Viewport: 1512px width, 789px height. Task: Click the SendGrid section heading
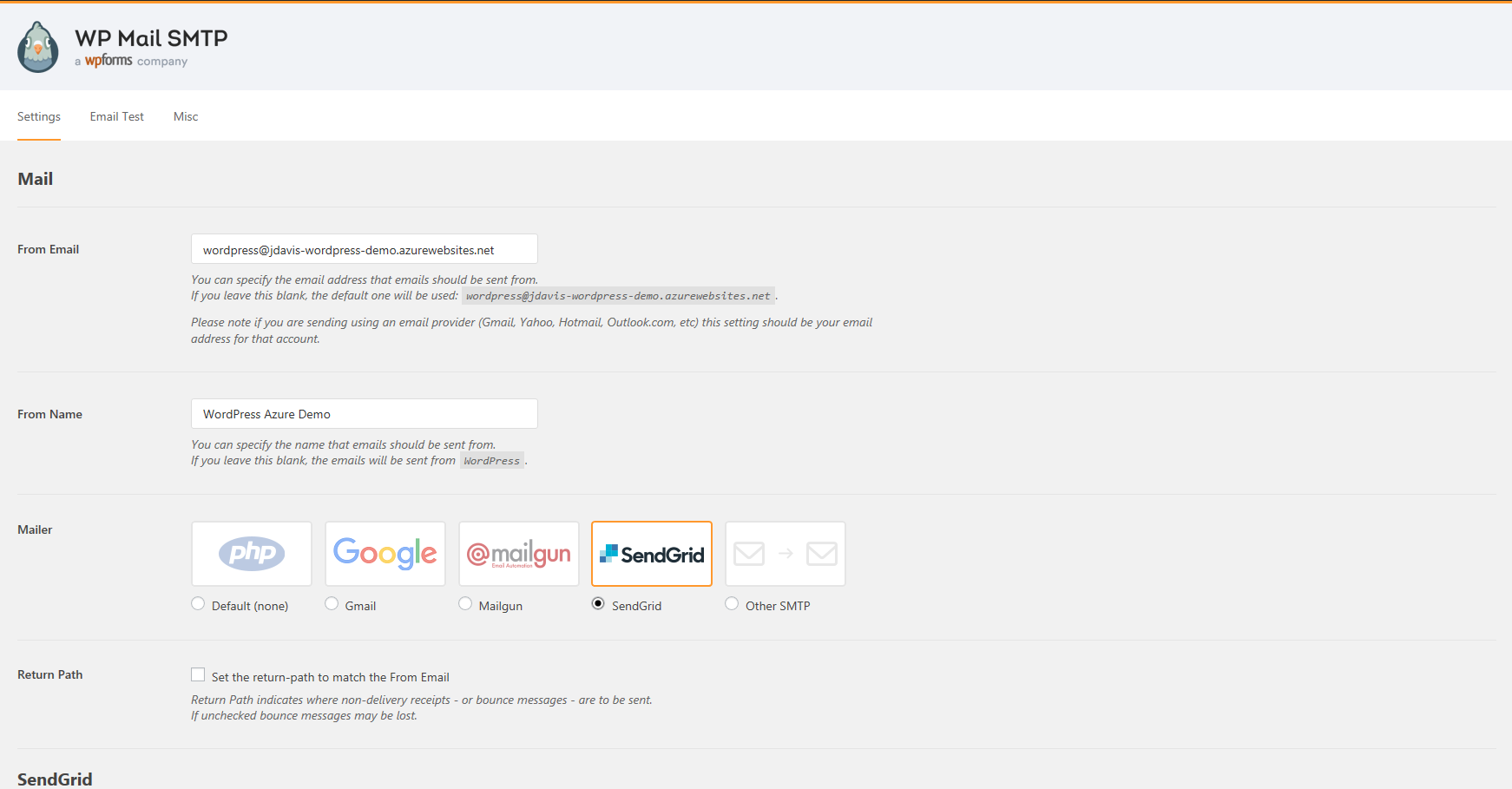point(55,779)
